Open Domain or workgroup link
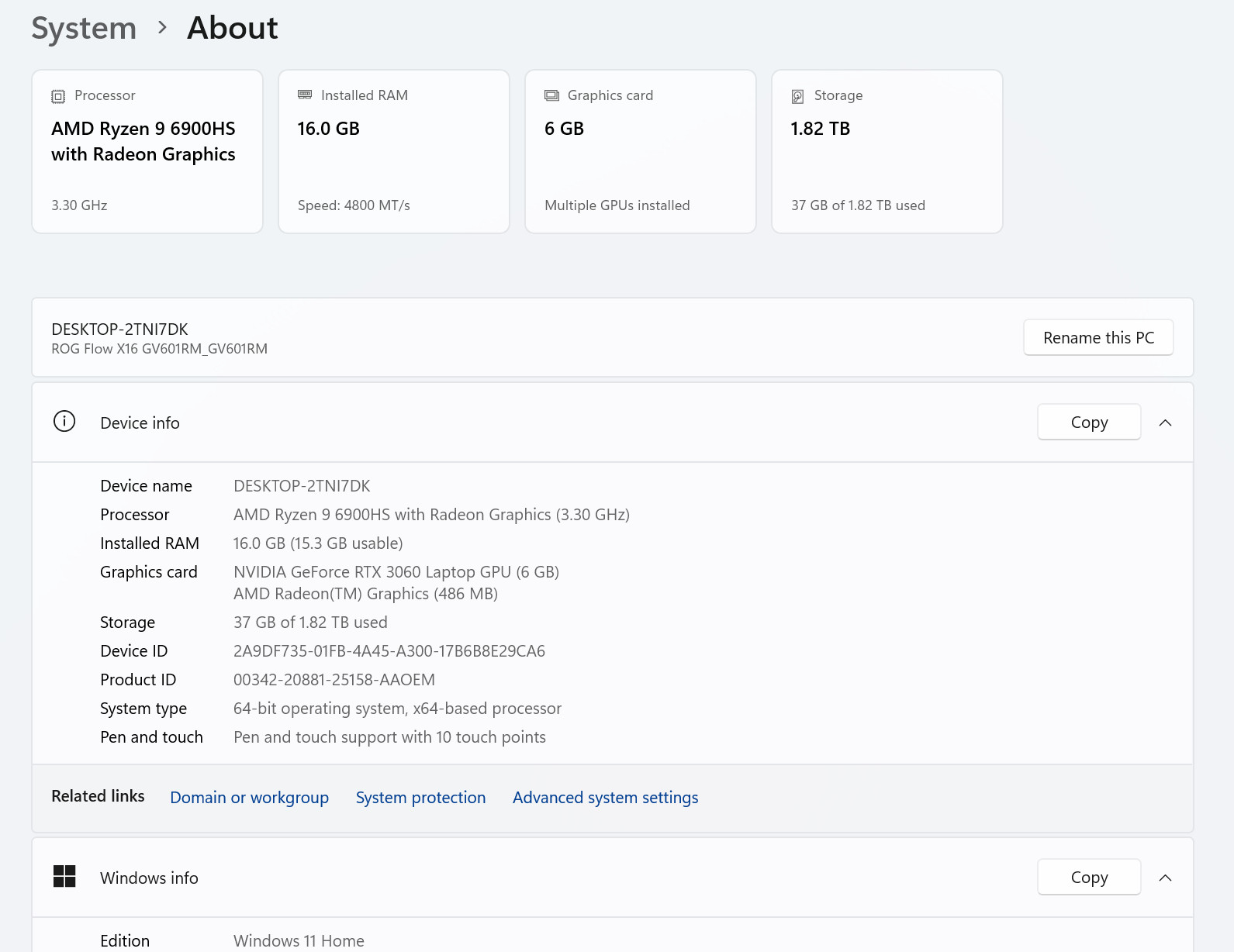Viewport: 1234px width, 952px height. pyautogui.click(x=249, y=798)
